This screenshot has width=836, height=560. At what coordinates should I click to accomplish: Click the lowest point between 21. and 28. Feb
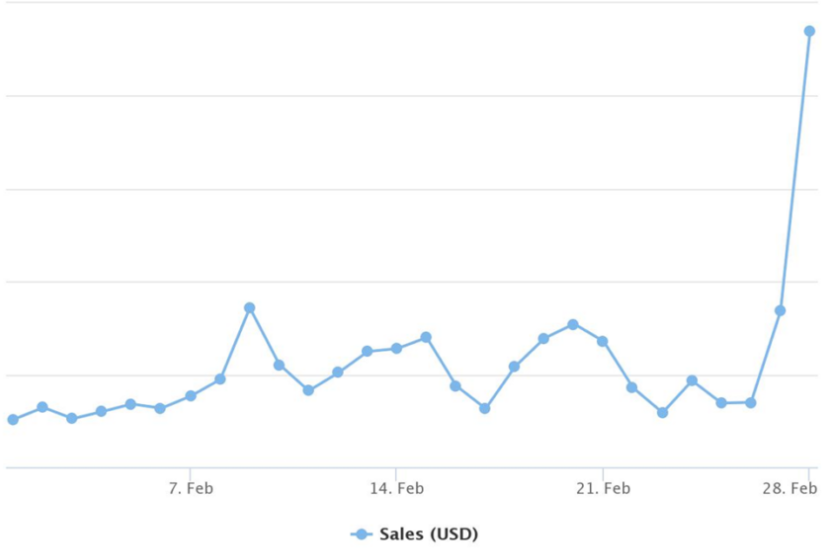tap(662, 413)
